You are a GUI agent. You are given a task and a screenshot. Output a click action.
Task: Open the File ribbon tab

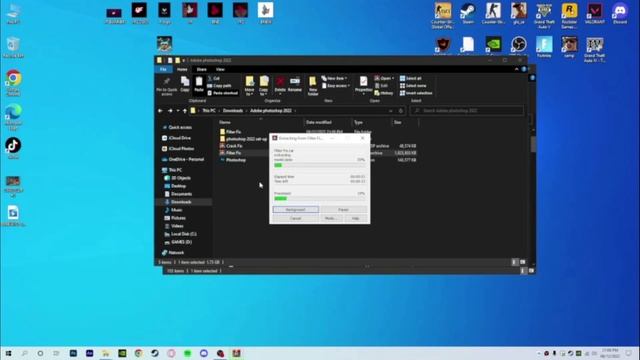(163, 69)
